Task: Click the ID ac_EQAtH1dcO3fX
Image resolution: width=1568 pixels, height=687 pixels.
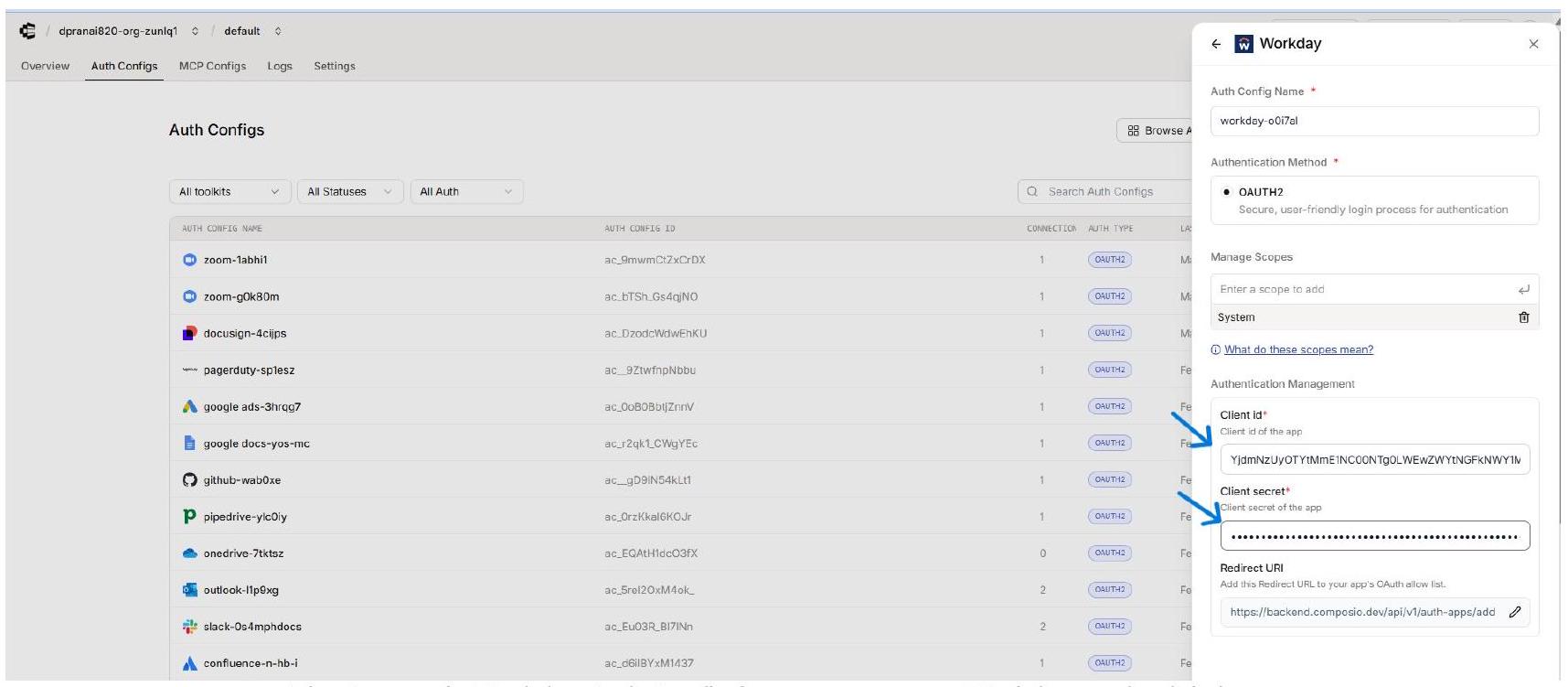Action: tap(651, 553)
